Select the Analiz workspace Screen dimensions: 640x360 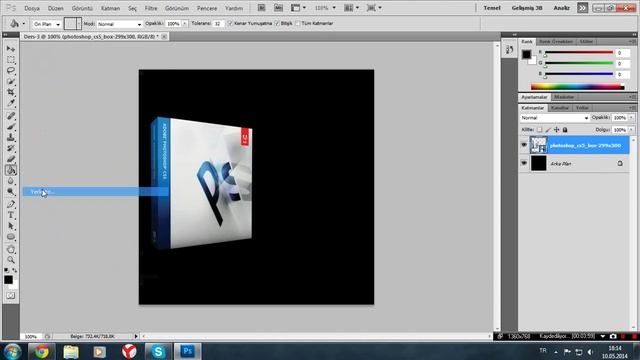pyautogui.click(x=562, y=8)
